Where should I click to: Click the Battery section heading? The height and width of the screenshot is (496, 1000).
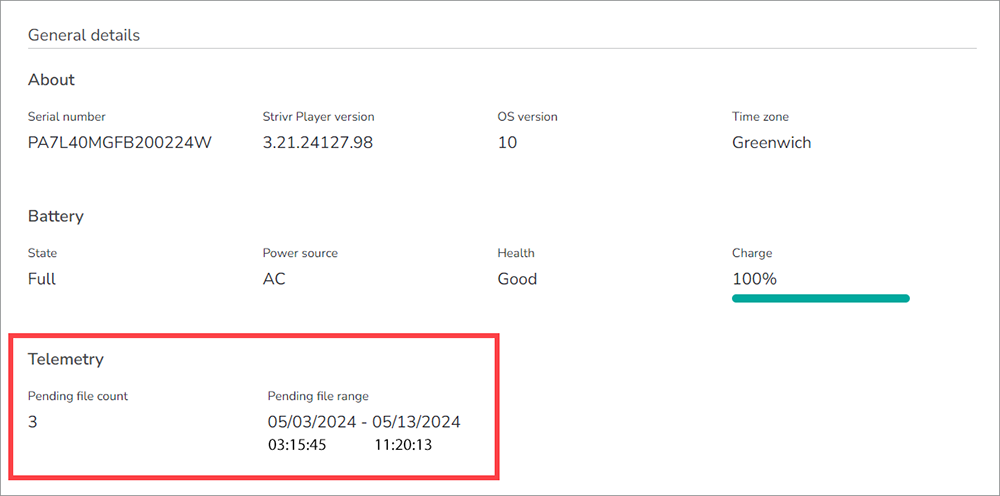[55, 216]
